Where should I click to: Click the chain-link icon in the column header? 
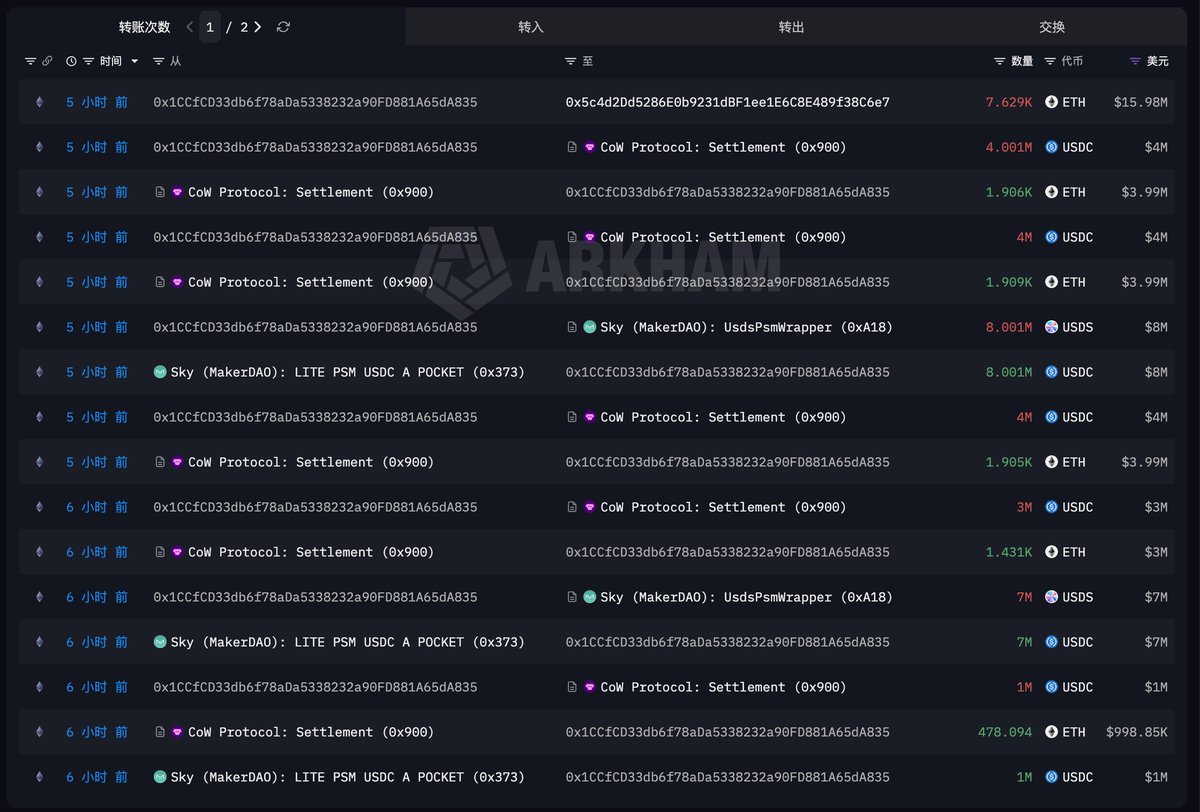point(47,61)
